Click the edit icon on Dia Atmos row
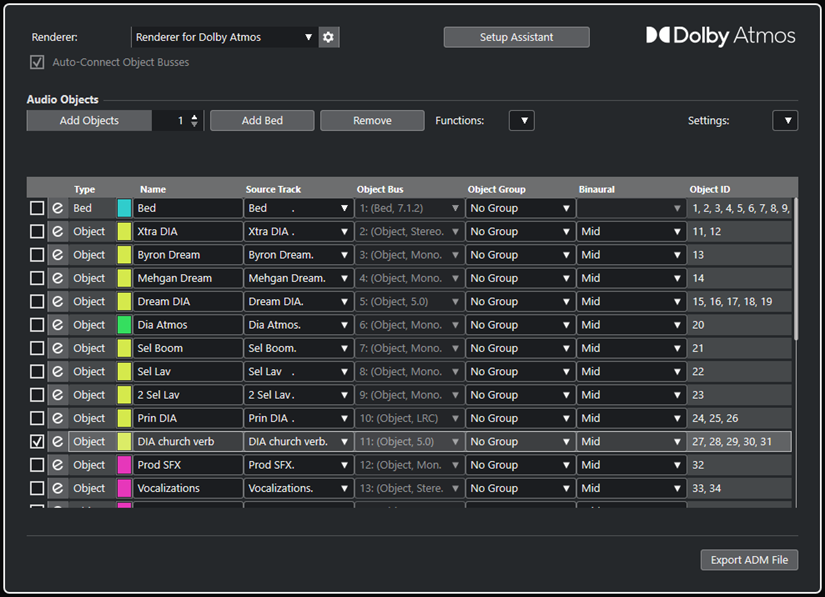Viewport: 825px width, 597px height. [x=57, y=325]
